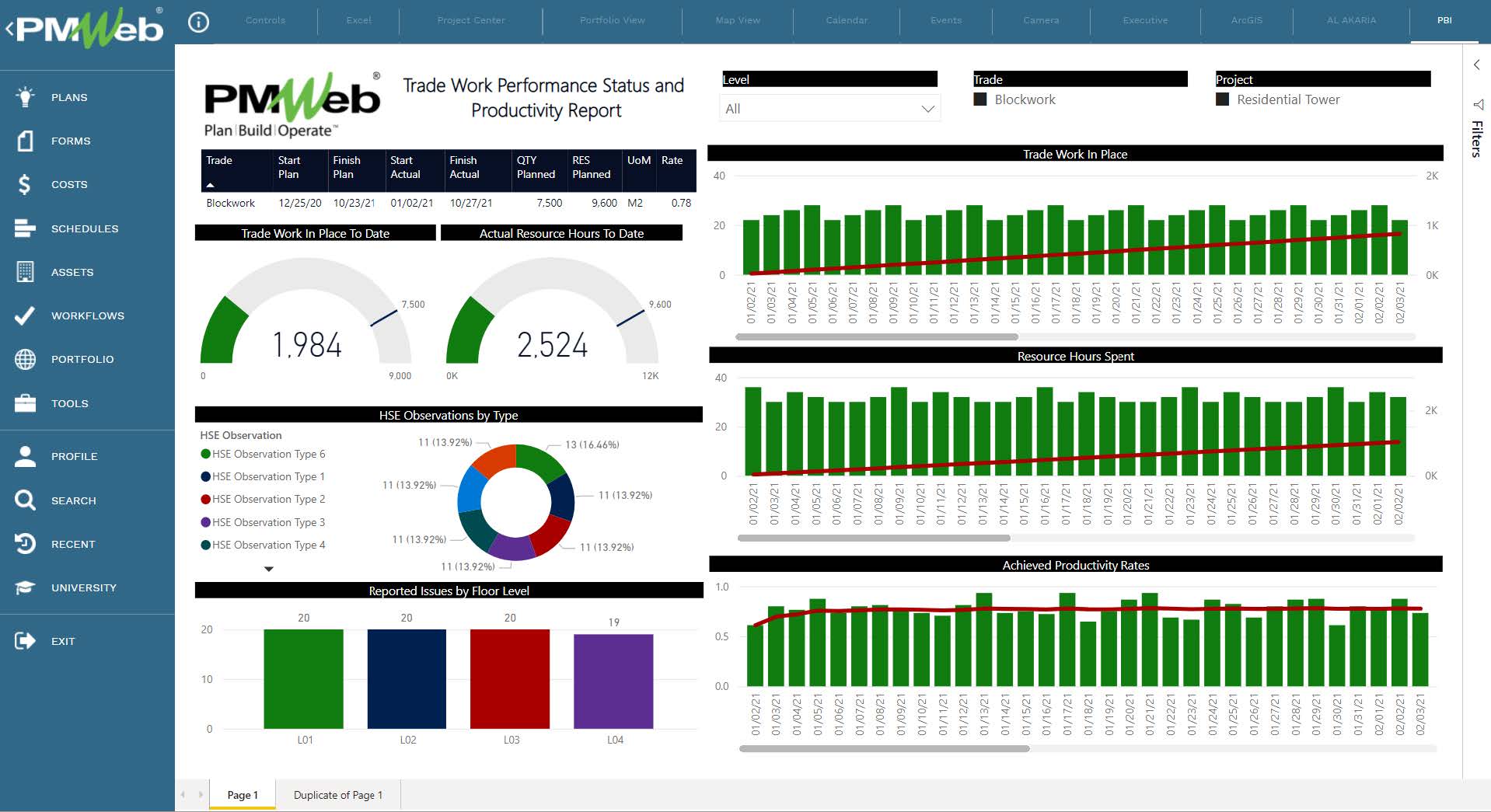Select the L01 green issues bar
Image resolution: width=1491 pixels, height=812 pixels.
pos(303,678)
